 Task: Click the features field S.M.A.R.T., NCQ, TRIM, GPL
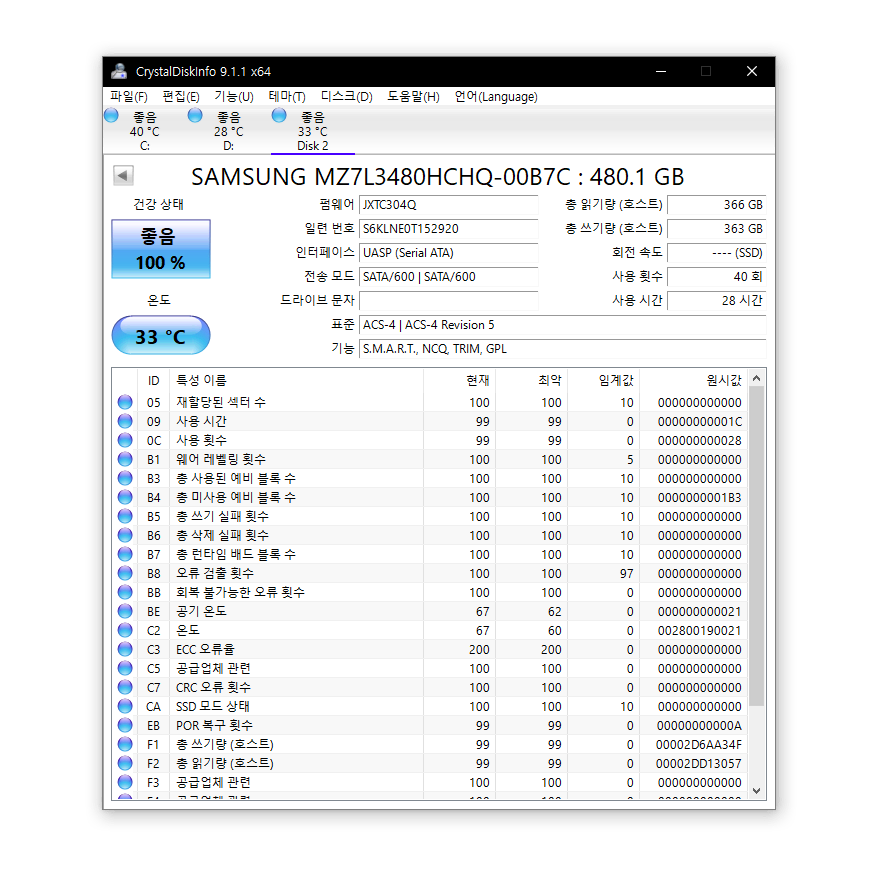[563, 349]
